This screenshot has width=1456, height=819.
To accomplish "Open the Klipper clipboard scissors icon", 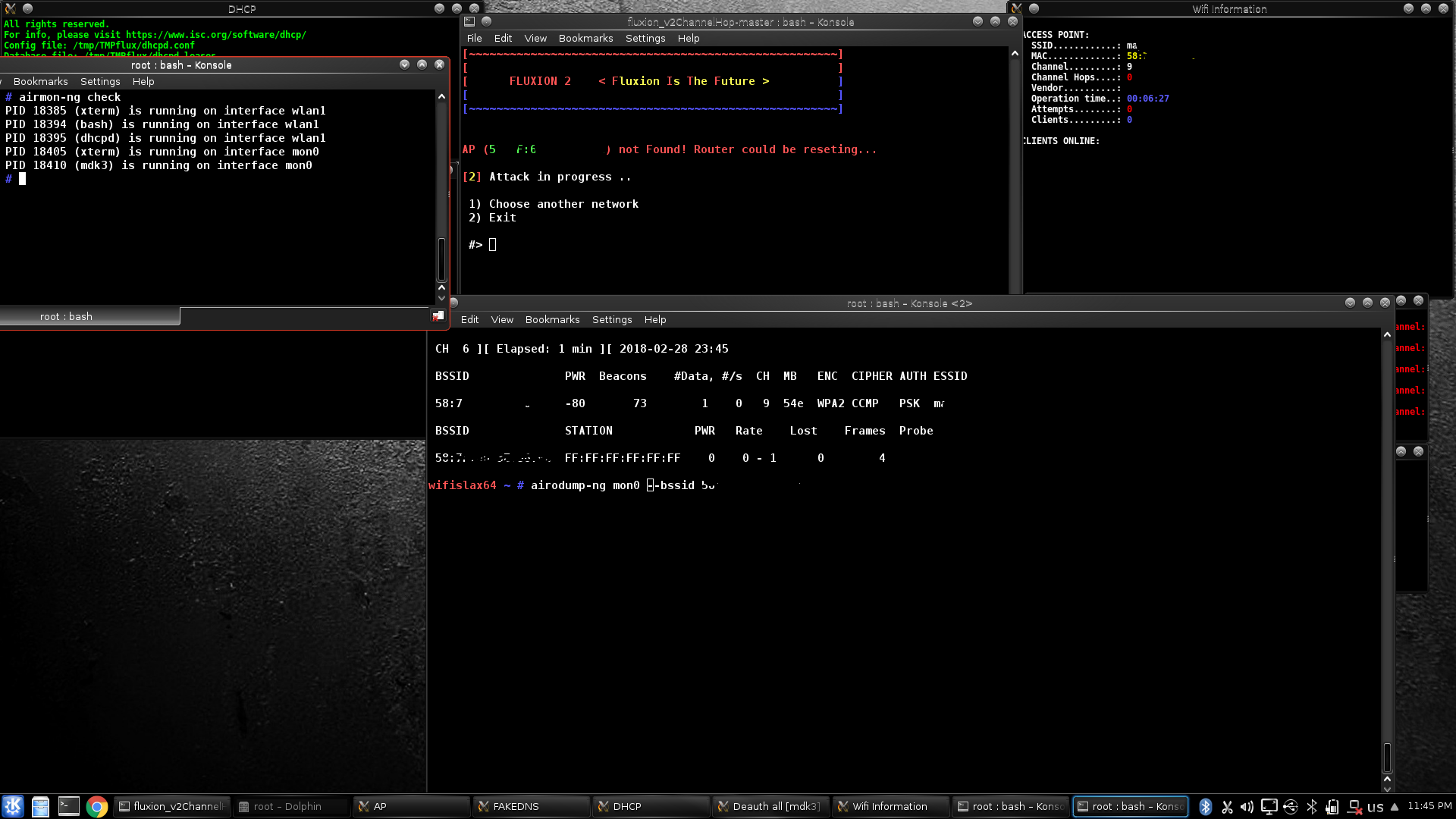I will pos(1227,807).
